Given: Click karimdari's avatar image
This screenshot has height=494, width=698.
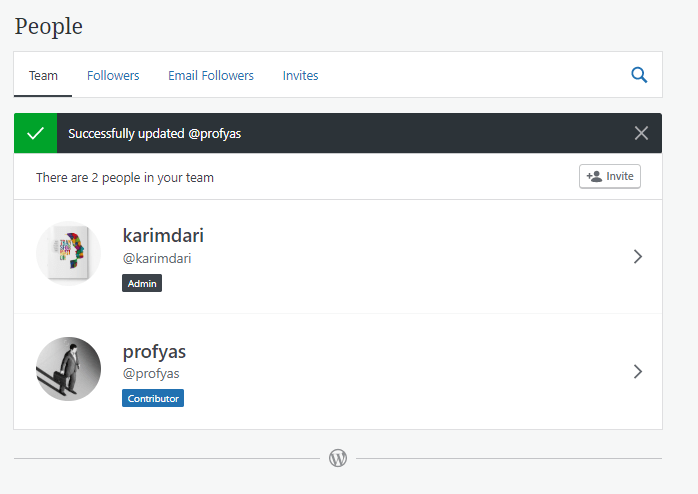Looking at the screenshot, I should click(68, 254).
